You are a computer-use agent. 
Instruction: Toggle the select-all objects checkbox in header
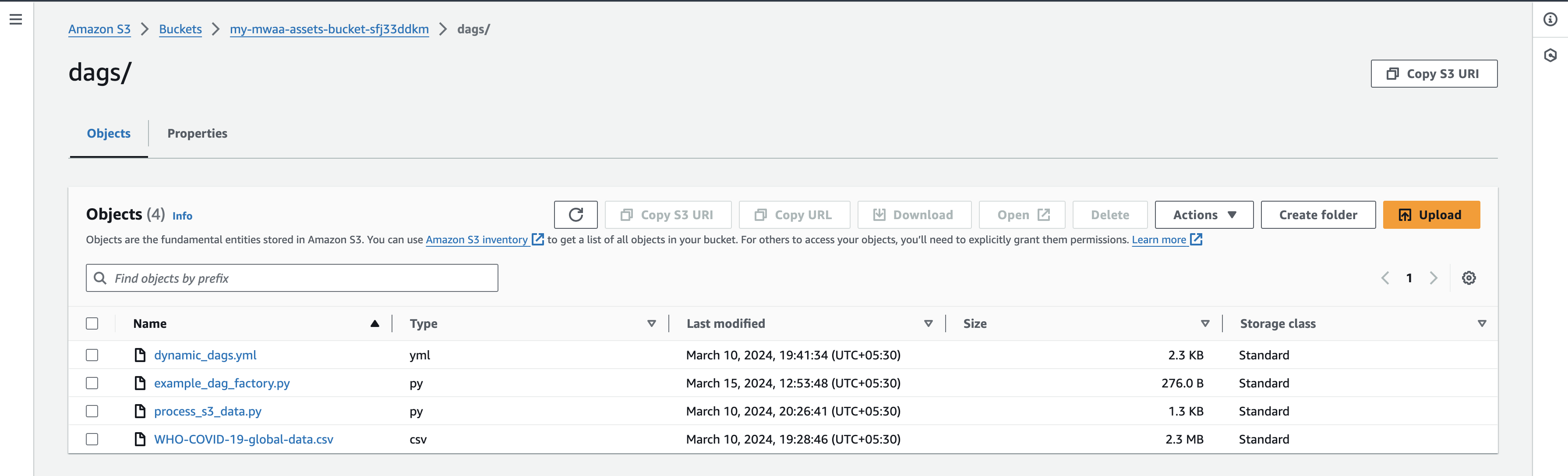92,323
